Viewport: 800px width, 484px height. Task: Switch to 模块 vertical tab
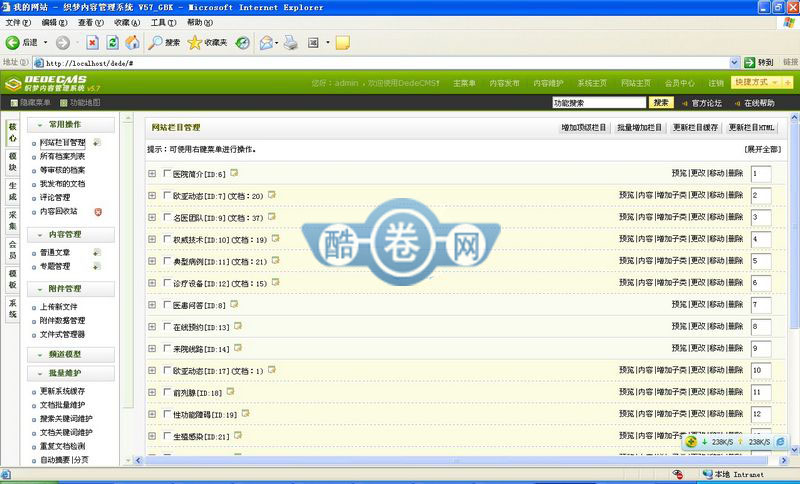pos(13,162)
